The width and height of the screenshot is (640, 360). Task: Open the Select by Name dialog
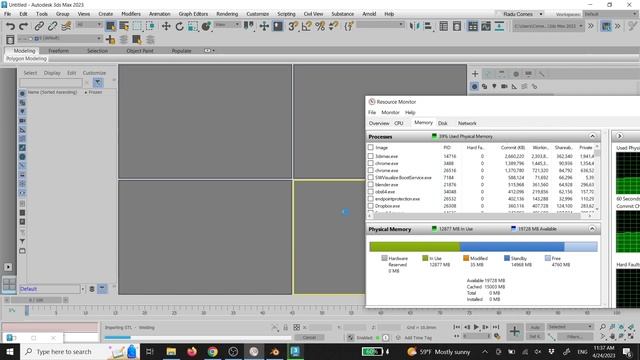click(124, 27)
